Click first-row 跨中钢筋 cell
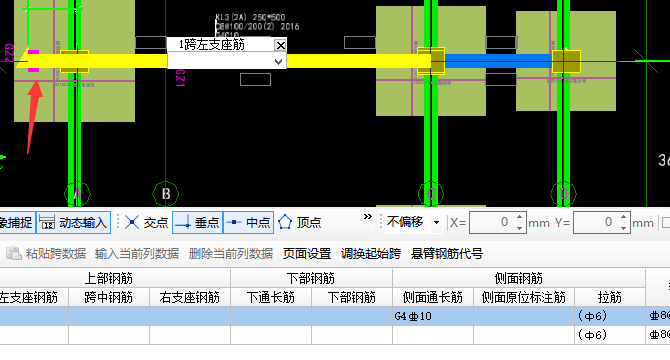This screenshot has height=360, width=670. point(109,316)
